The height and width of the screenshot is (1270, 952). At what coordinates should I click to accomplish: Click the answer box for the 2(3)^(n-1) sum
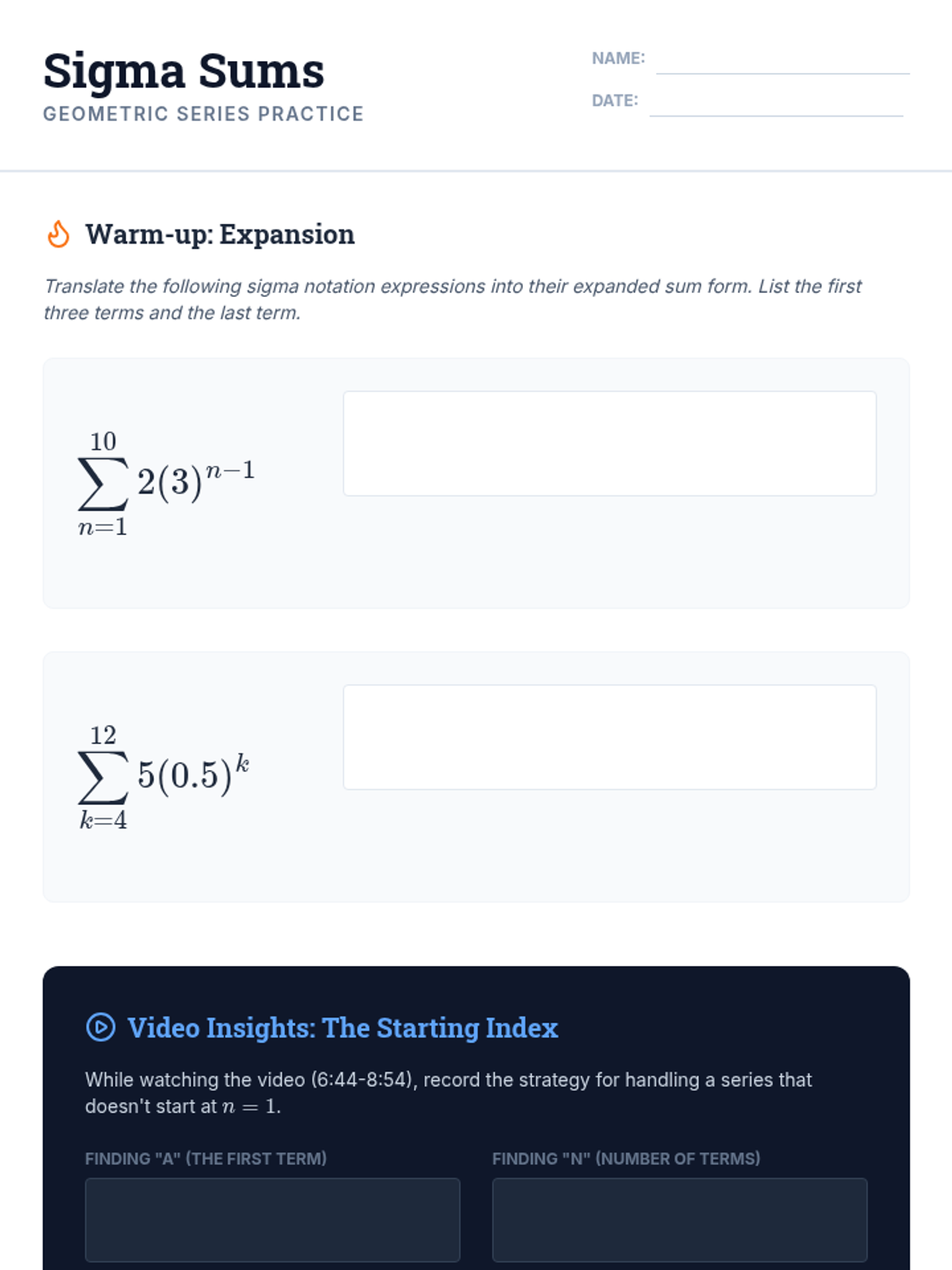tap(609, 444)
